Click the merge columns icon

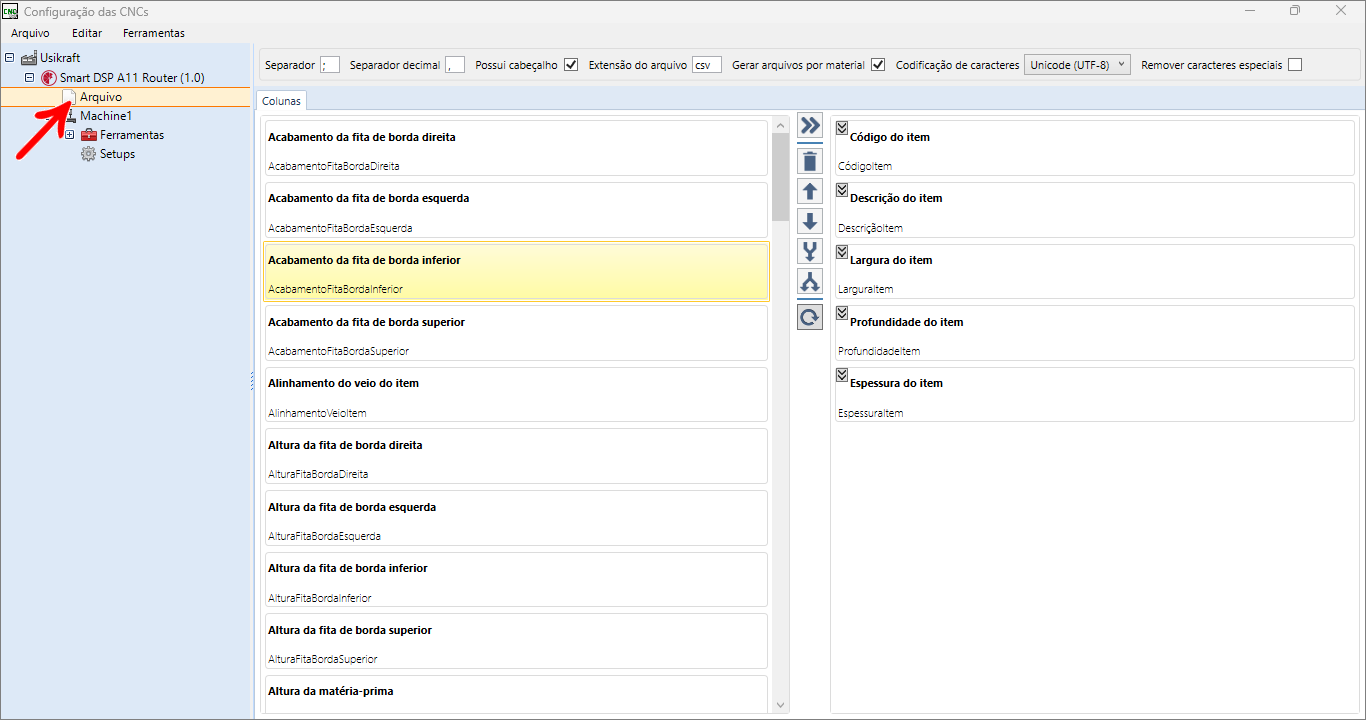pos(810,252)
